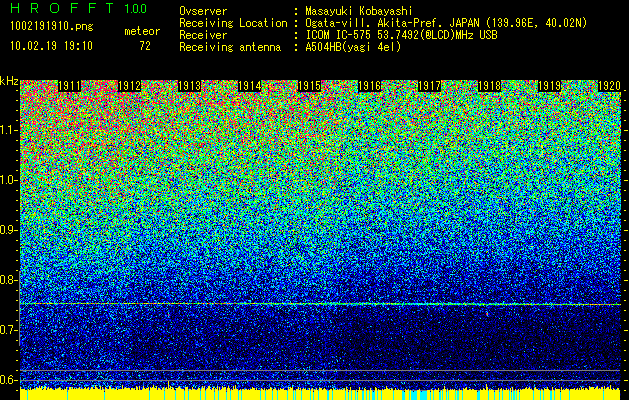Click the 1915 time marker

(x=309, y=86)
